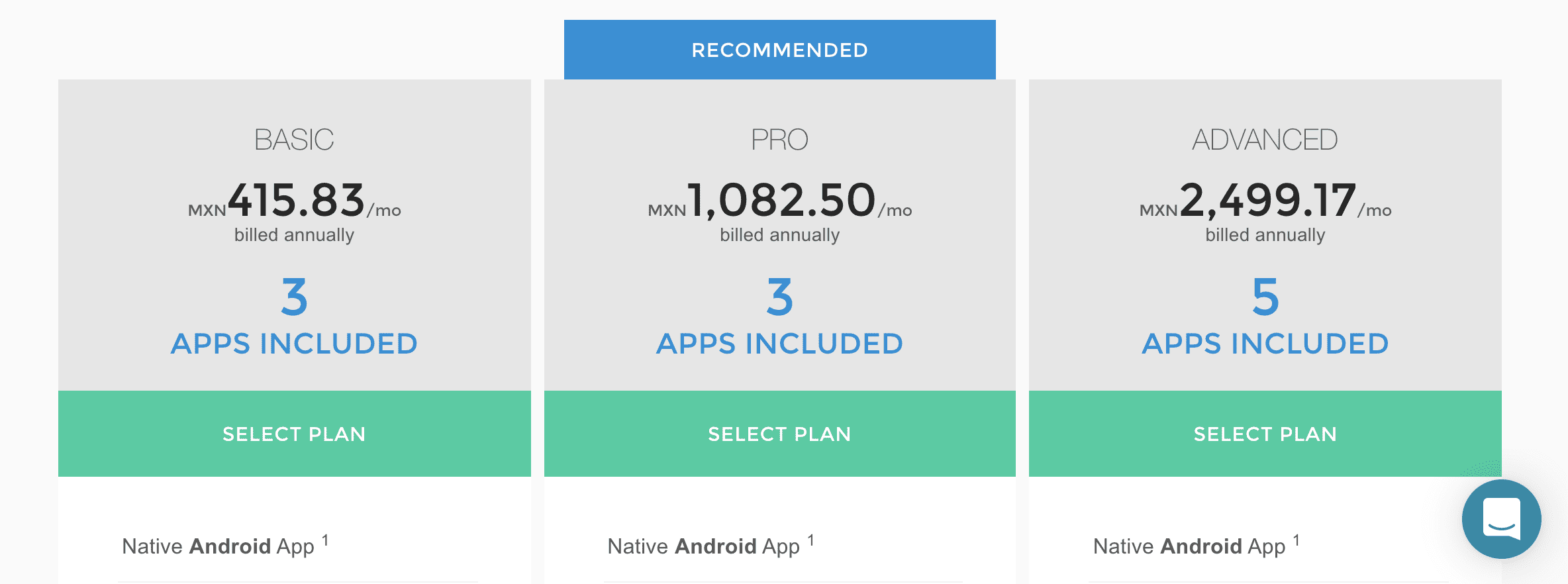Click the PRO plan title
Image resolution: width=1568 pixels, height=584 pixels.
coord(779,139)
